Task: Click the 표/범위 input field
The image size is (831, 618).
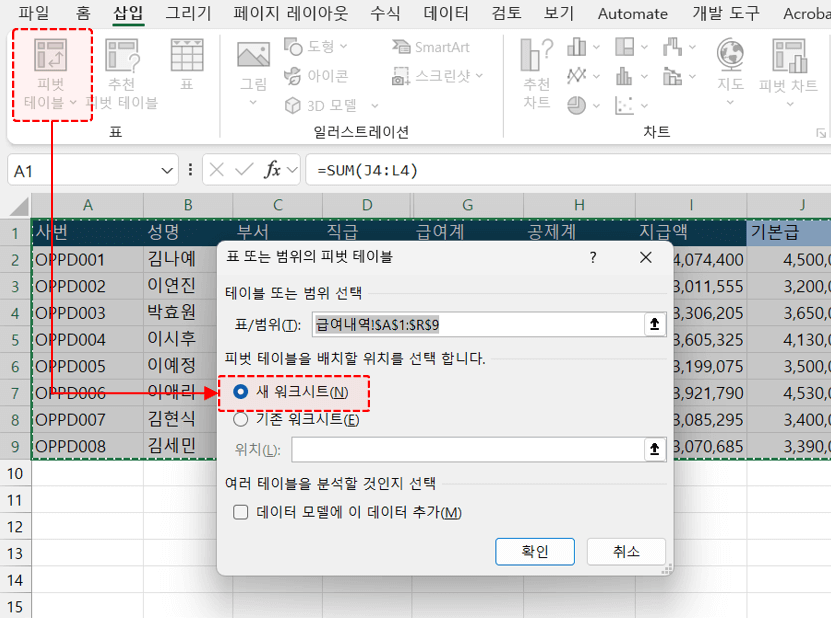Action: (478, 324)
